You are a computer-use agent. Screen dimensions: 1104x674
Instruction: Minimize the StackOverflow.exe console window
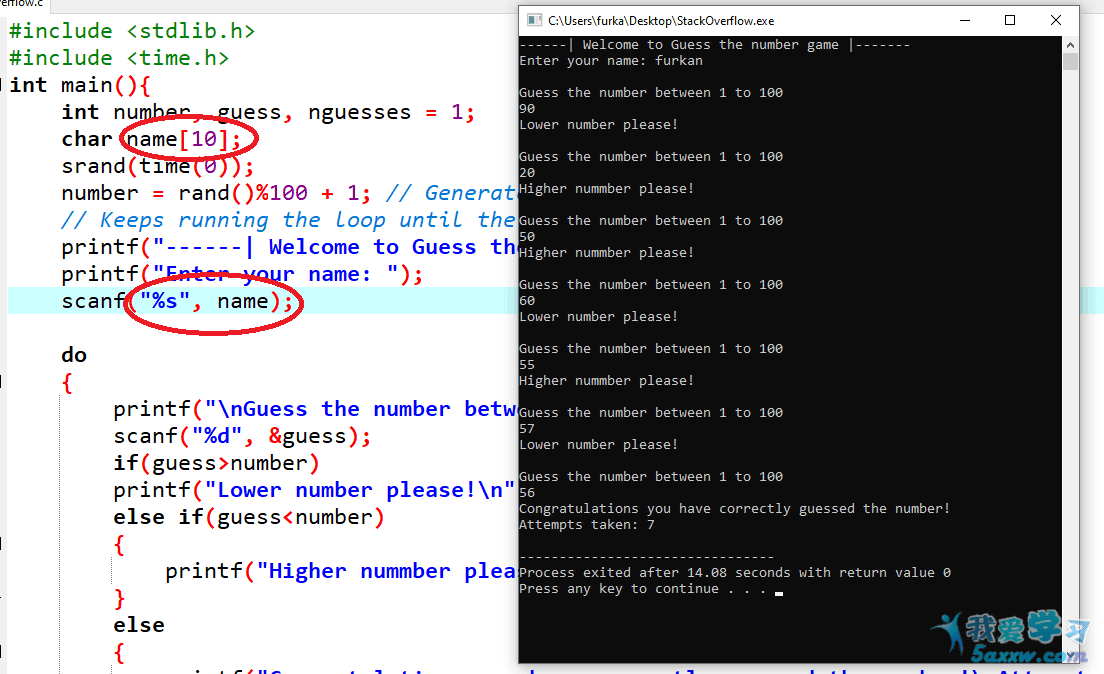(x=965, y=20)
